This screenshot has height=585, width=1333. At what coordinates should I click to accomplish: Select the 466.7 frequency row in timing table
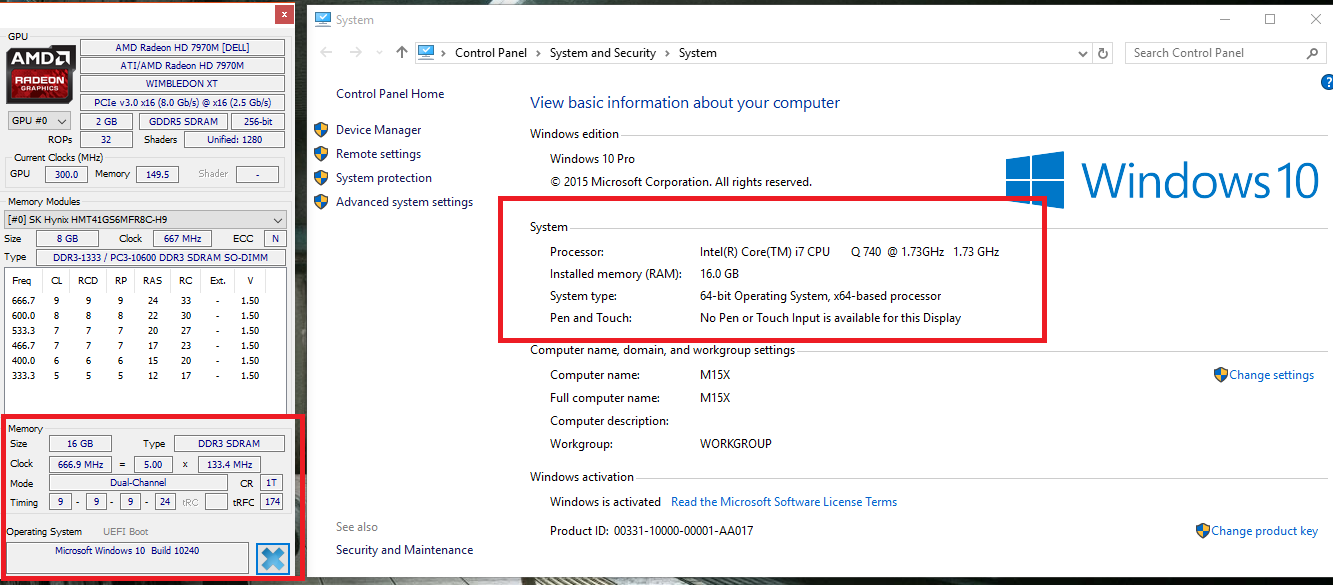136,345
